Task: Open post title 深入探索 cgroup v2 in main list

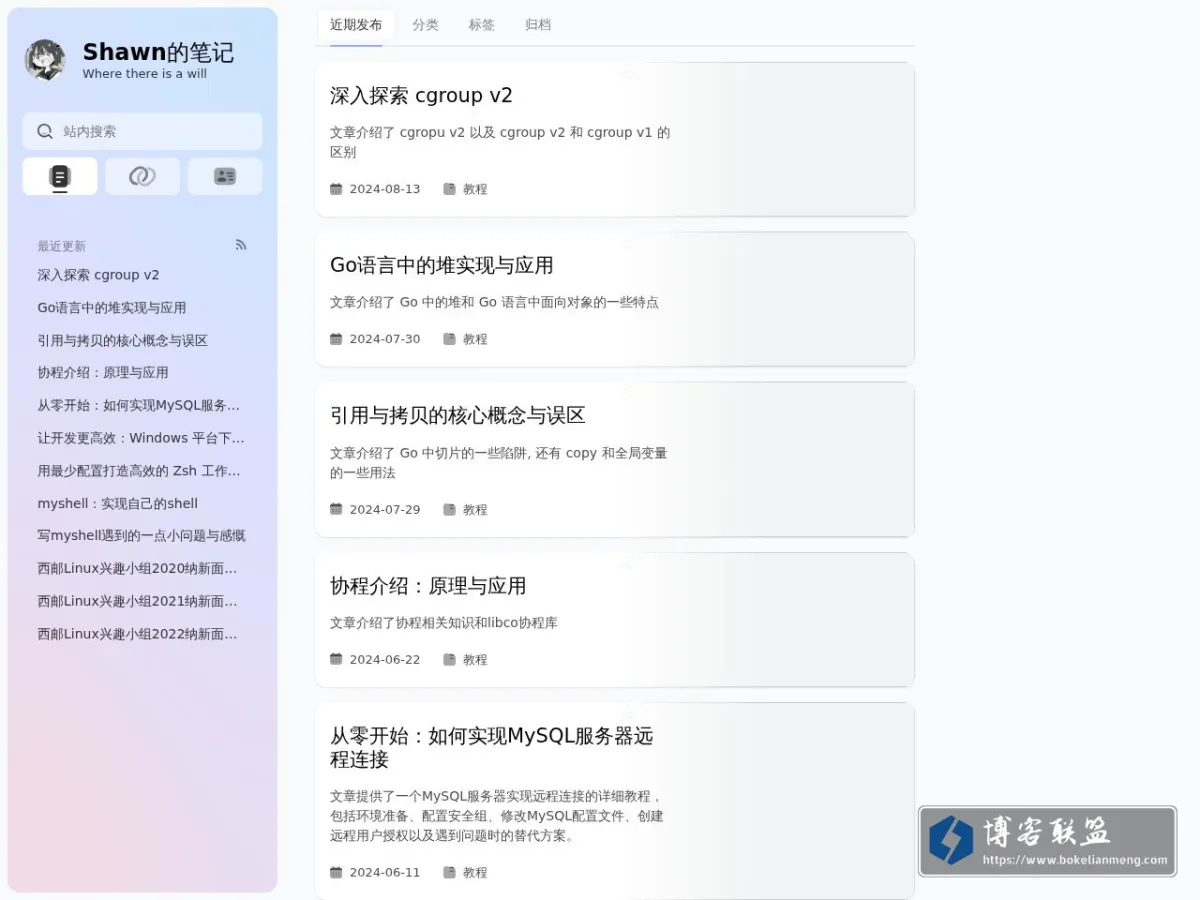Action: [421, 96]
